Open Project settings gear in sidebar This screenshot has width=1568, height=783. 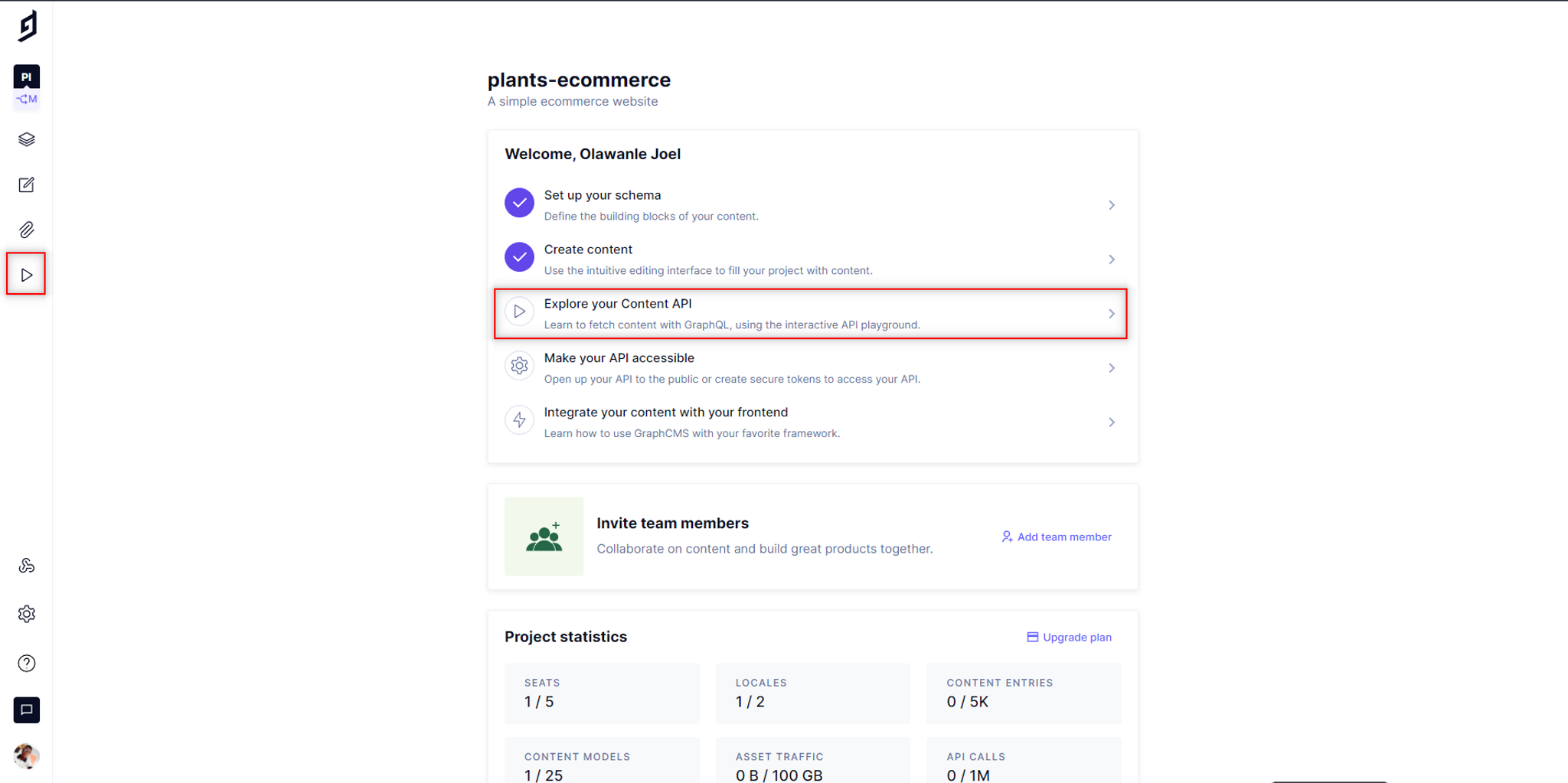point(27,614)
